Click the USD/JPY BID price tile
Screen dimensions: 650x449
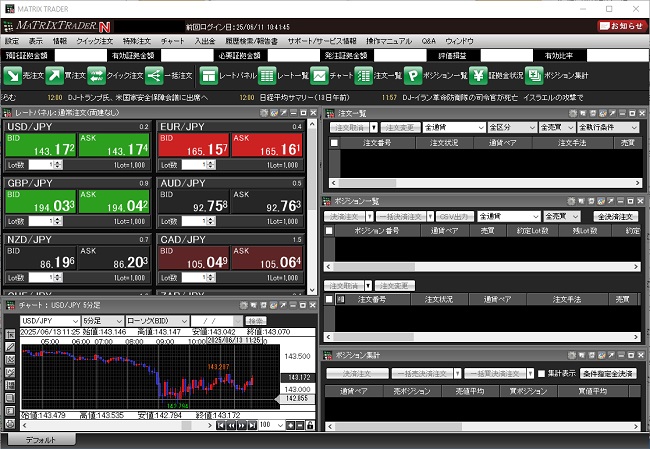pyautogui.click(x=41, y=145)
